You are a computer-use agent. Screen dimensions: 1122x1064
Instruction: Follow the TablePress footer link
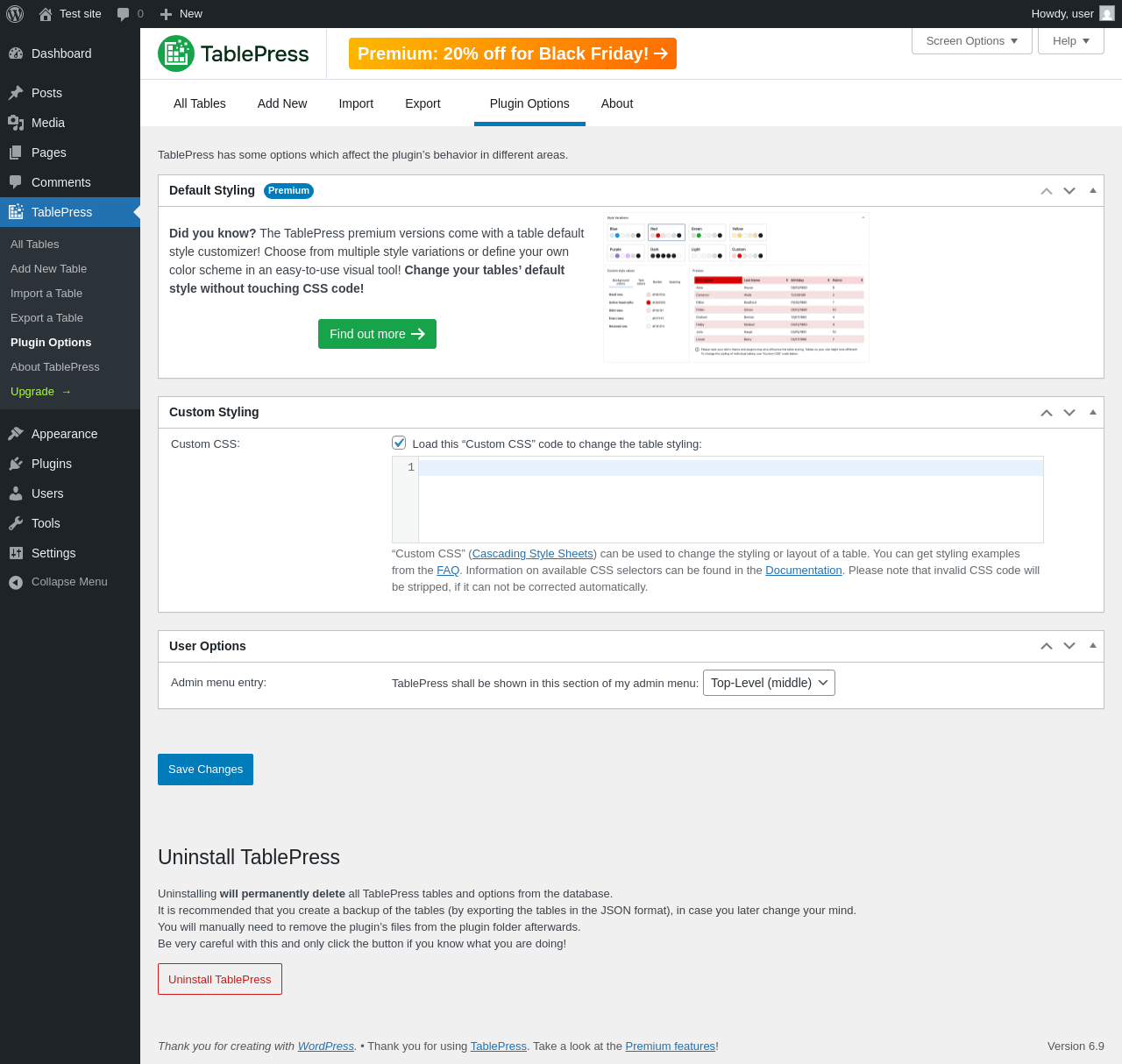pos(499,1046)
